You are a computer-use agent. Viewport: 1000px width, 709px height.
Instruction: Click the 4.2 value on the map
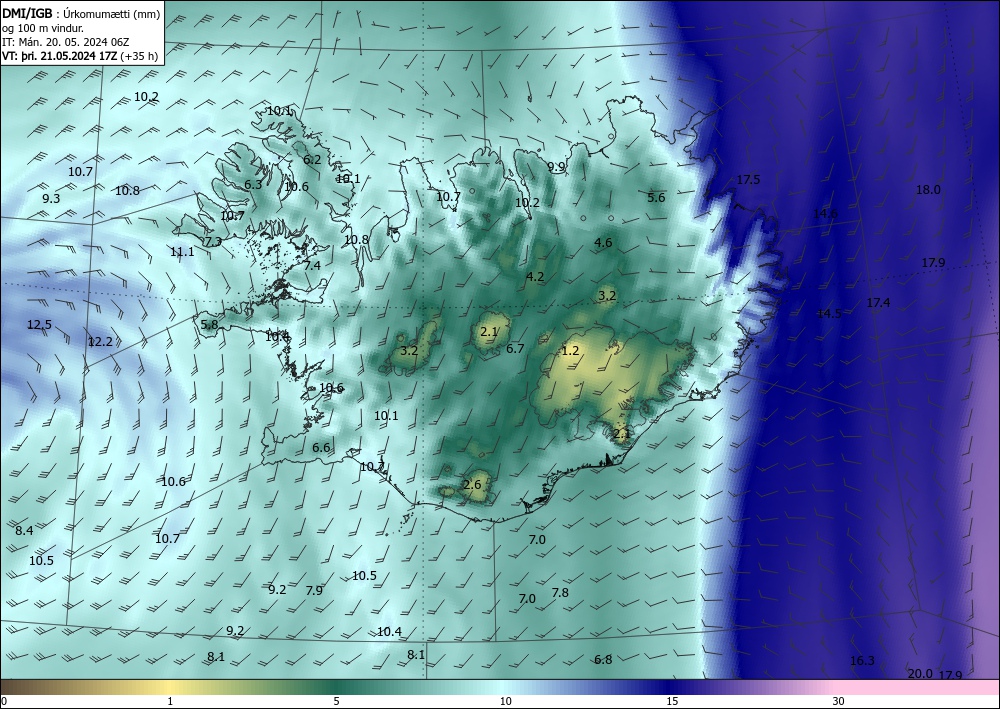click(x=535, y=277)
